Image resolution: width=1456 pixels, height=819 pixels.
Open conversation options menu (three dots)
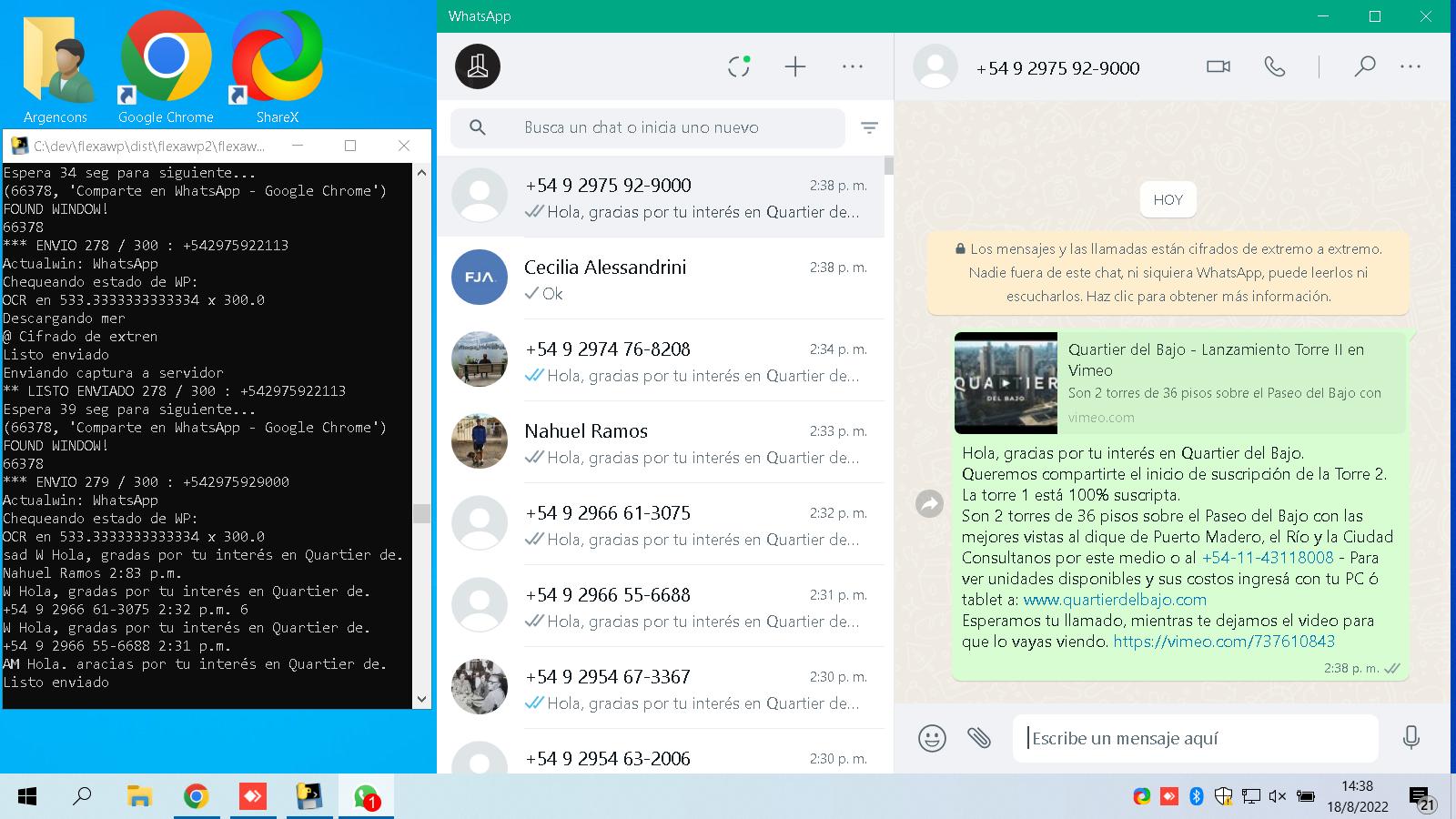[x=1410, y=66]
